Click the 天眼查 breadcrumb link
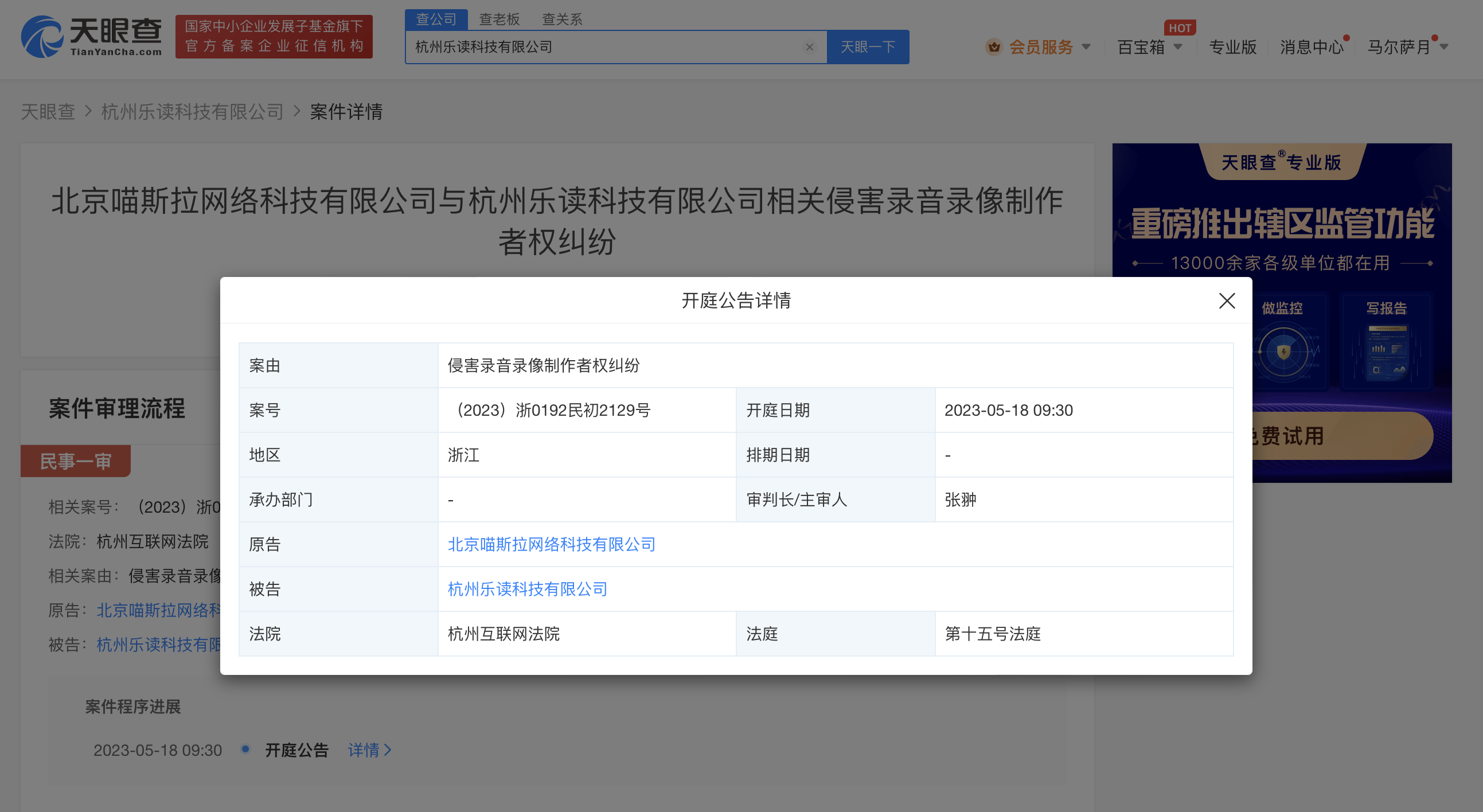1483x812 pixels. tap(48, 112)
